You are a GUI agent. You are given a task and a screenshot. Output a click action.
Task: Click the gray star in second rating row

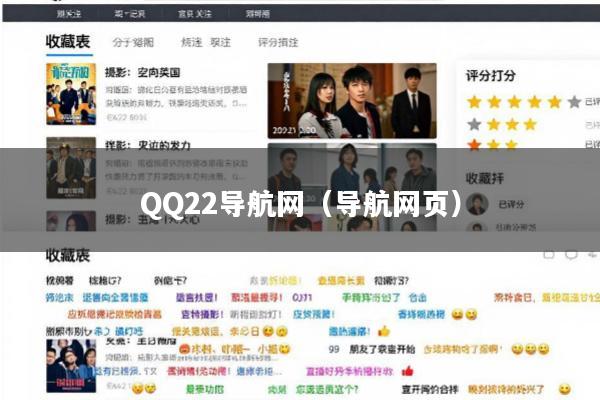coord(474,124)
